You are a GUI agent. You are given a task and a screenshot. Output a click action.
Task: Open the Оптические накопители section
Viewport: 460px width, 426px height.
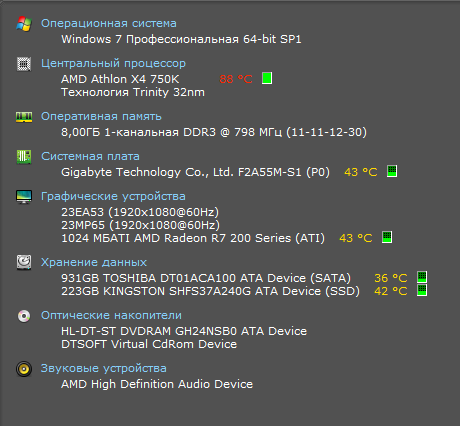point(111,315)
